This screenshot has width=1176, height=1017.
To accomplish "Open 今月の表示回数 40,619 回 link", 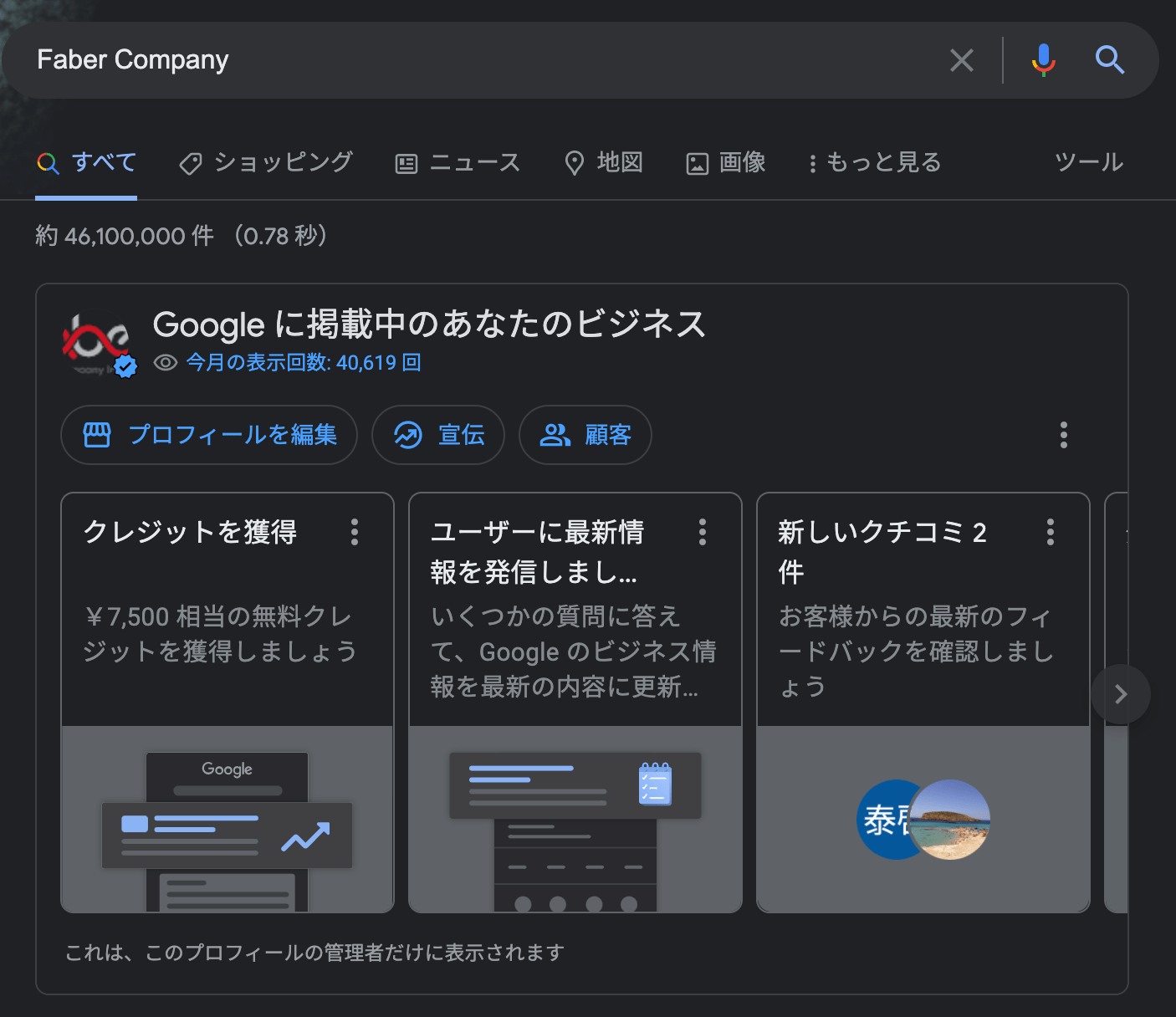I will click(x=304, y=362).
